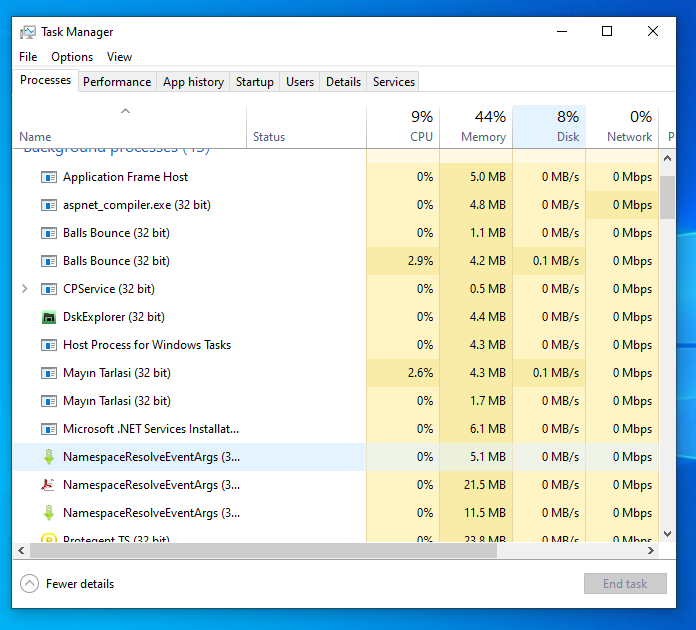Image resolution: width=696 pixels, height=630 pixels.
Task: Click the vertical scrollbar down arrow
Action: [667, 534]
